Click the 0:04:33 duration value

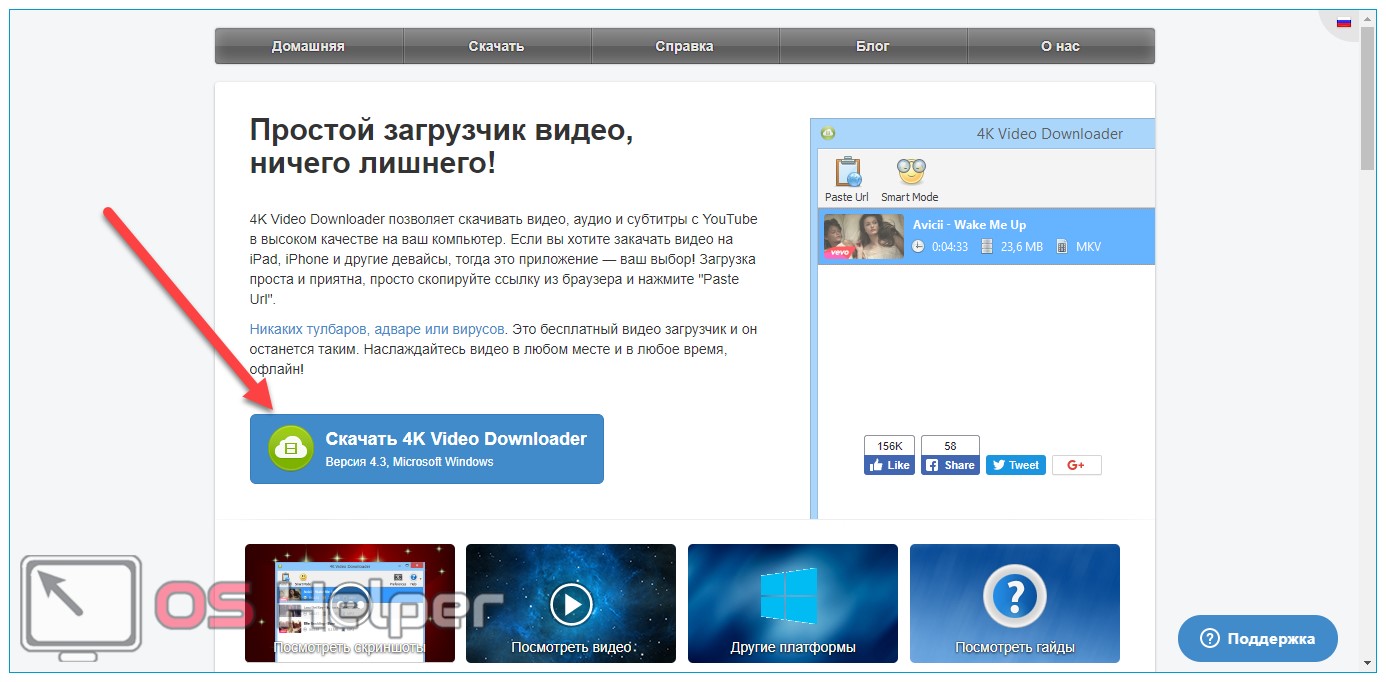pos(950,247)
